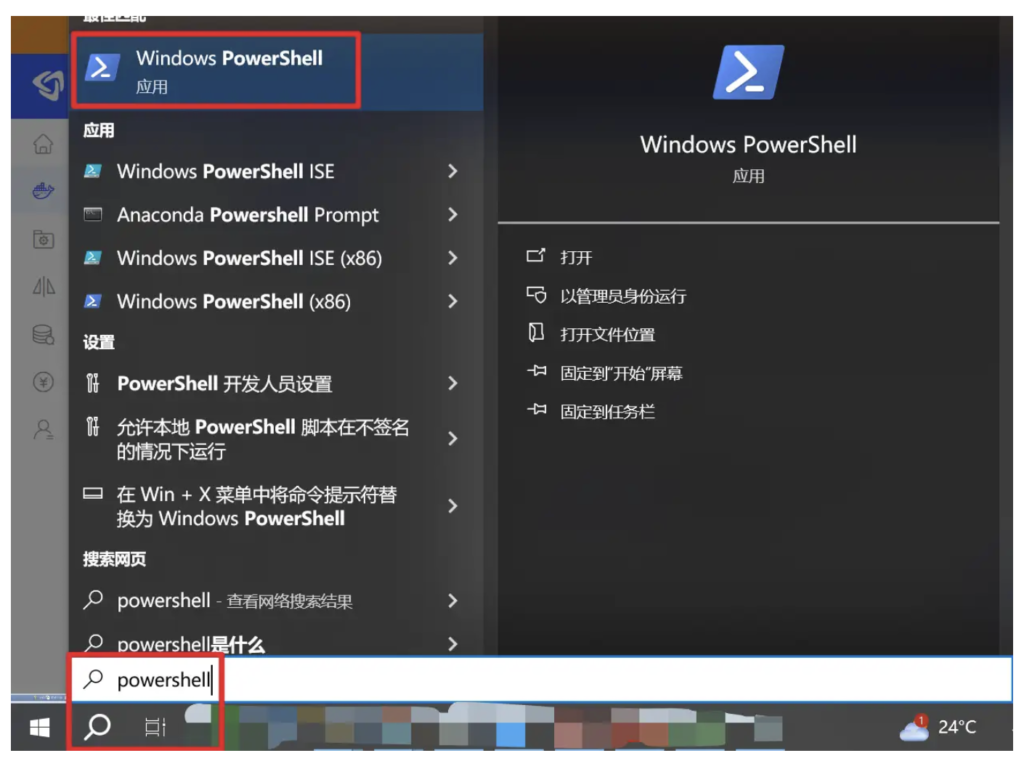Open the Windows PowerShell best match result
Image resolution: width=1024 pixels, height=761 pixels.
[x=276, y=71]
